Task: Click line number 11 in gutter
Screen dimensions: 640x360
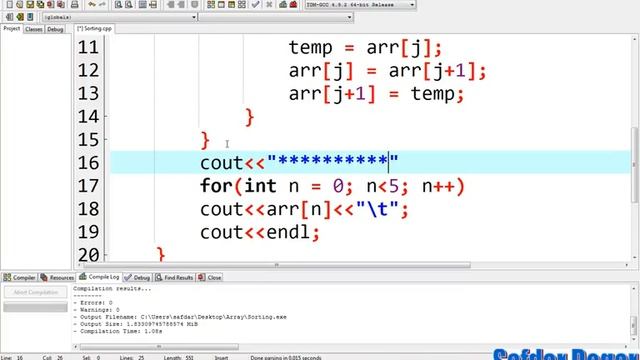Action: [x=89, y=47]
